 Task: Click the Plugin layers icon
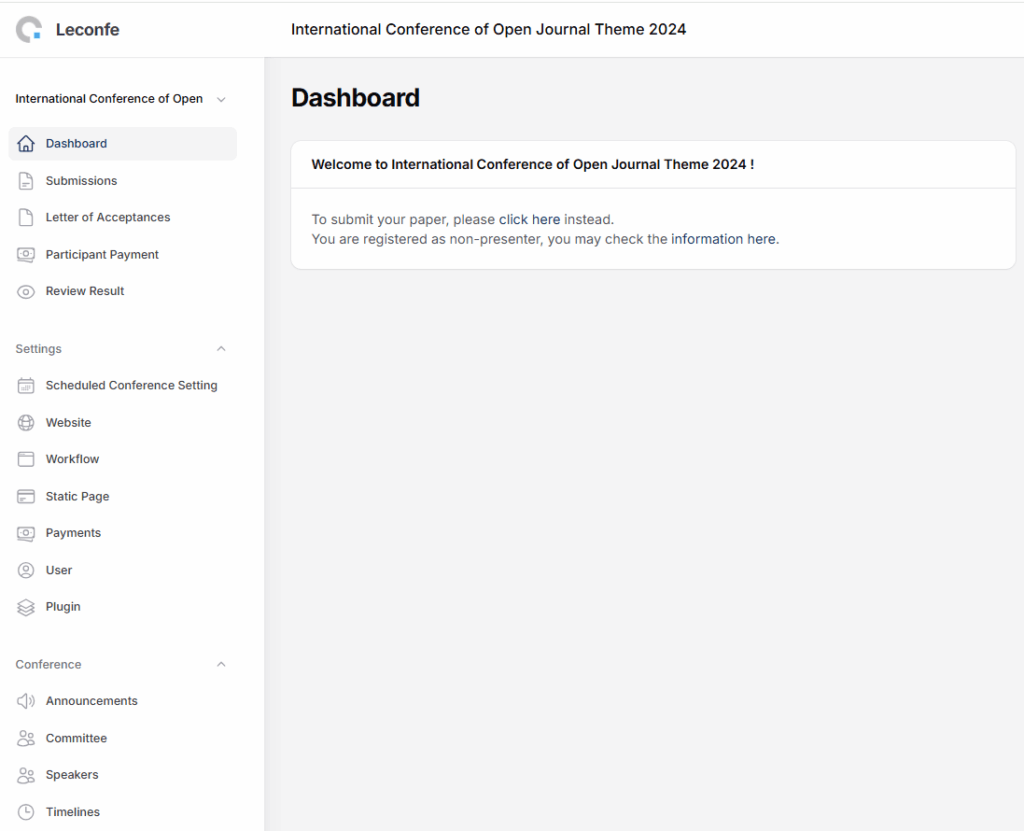pyautogui.click(x=26, y=607)
